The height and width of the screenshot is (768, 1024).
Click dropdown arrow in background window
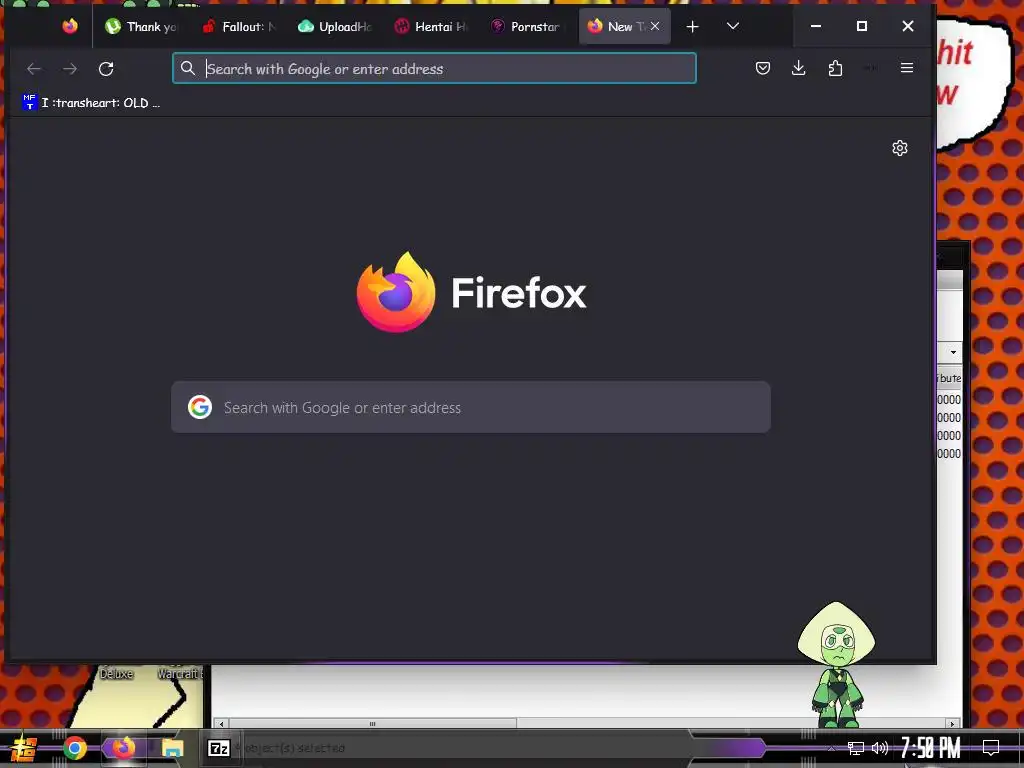pyautogui.click(x=953, y=353)
